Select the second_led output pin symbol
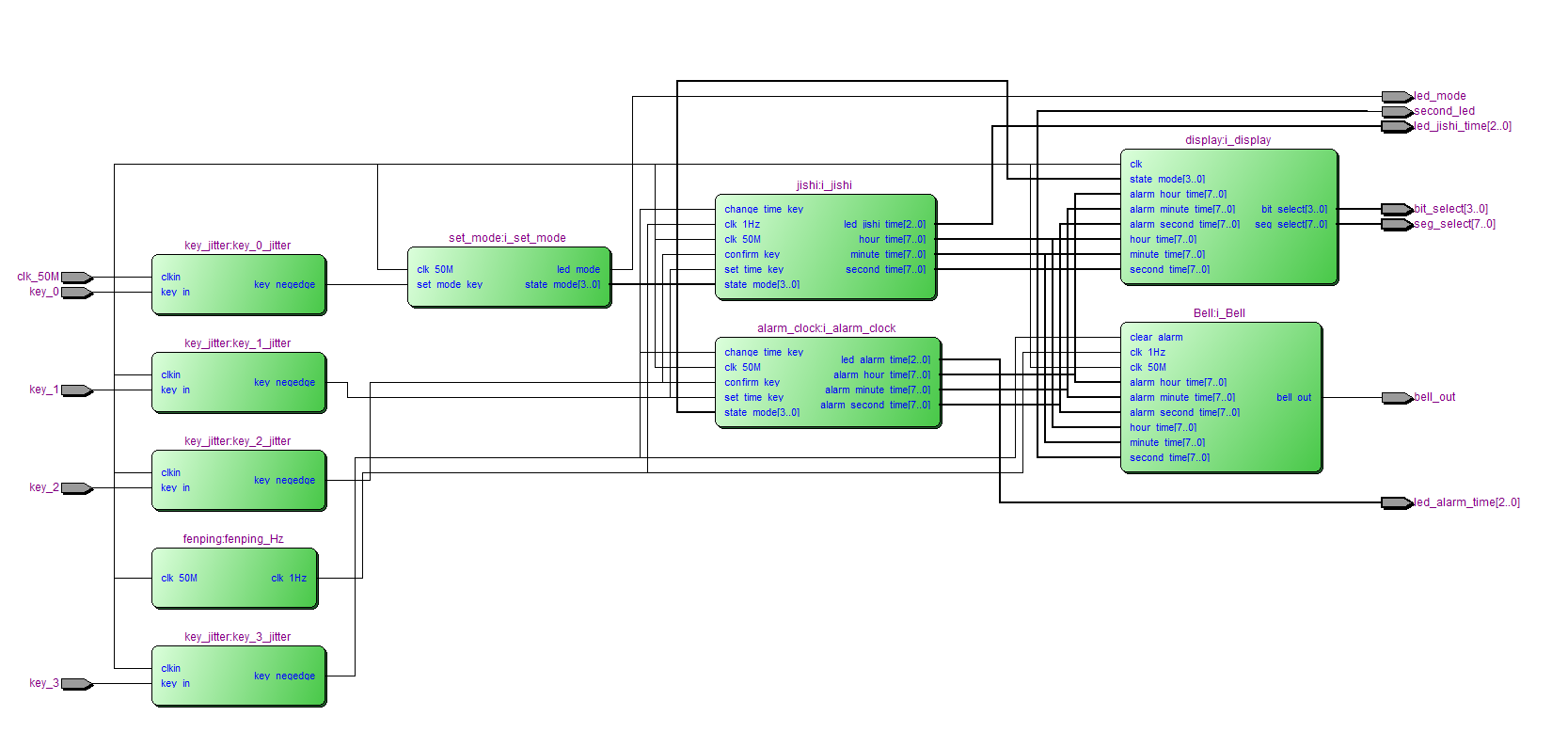The height and width of the screenshot is (732, 1568). 1397,112
